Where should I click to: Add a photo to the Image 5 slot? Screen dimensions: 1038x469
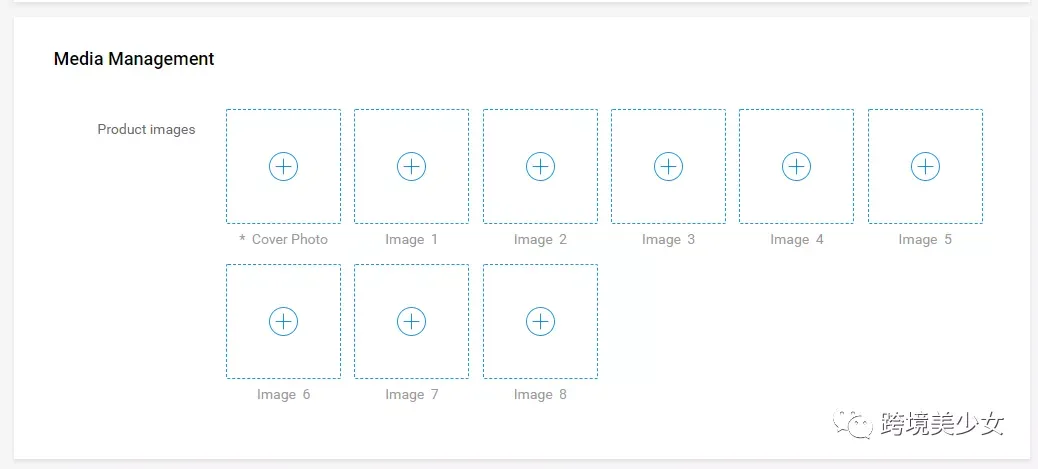925,166
